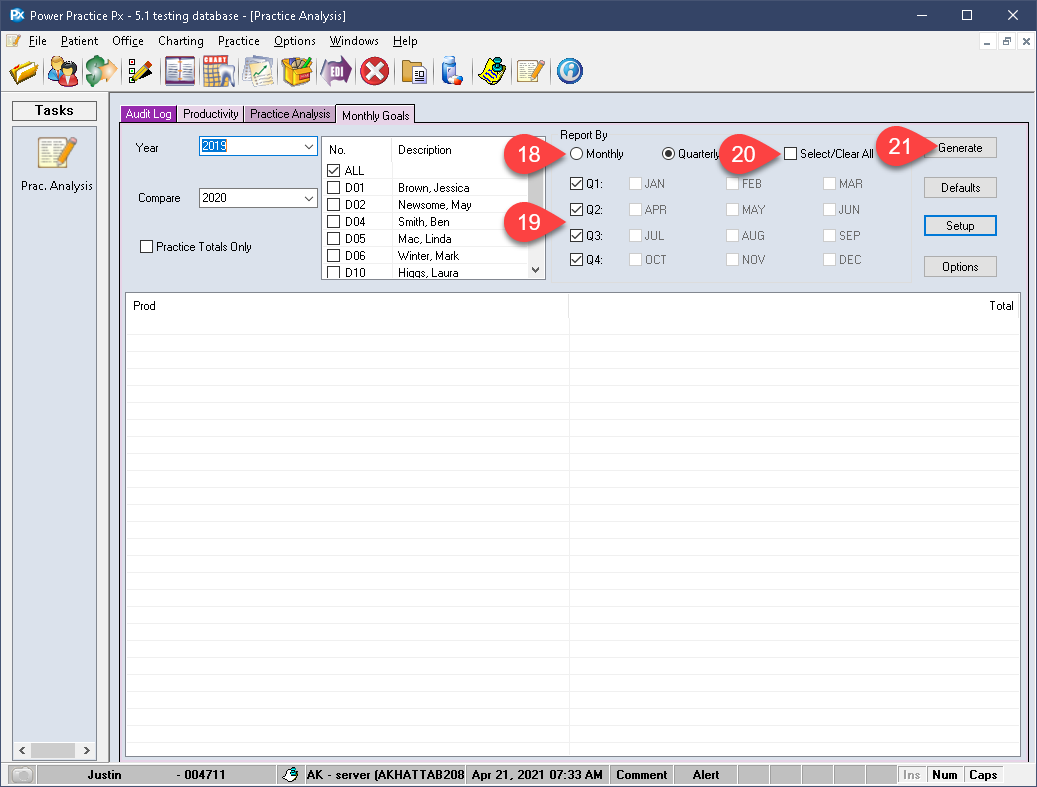
Task: Click the patients (two people) toolbar icon
Action: (x=63, y=71)
